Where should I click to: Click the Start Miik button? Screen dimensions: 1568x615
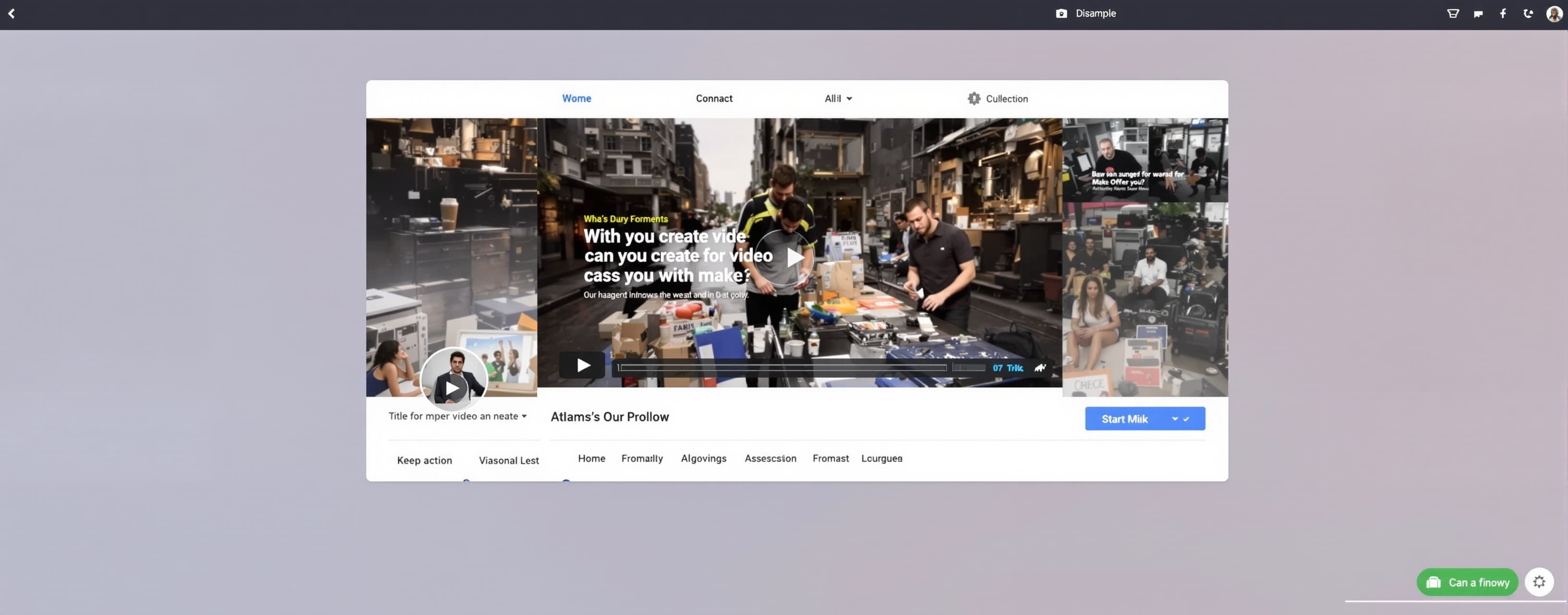[1144, 419]
